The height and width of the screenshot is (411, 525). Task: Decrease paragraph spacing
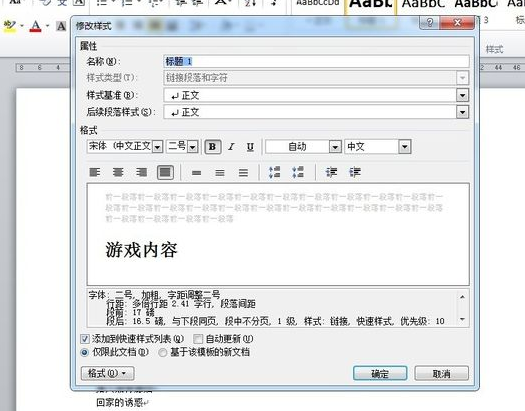point(298,172)
